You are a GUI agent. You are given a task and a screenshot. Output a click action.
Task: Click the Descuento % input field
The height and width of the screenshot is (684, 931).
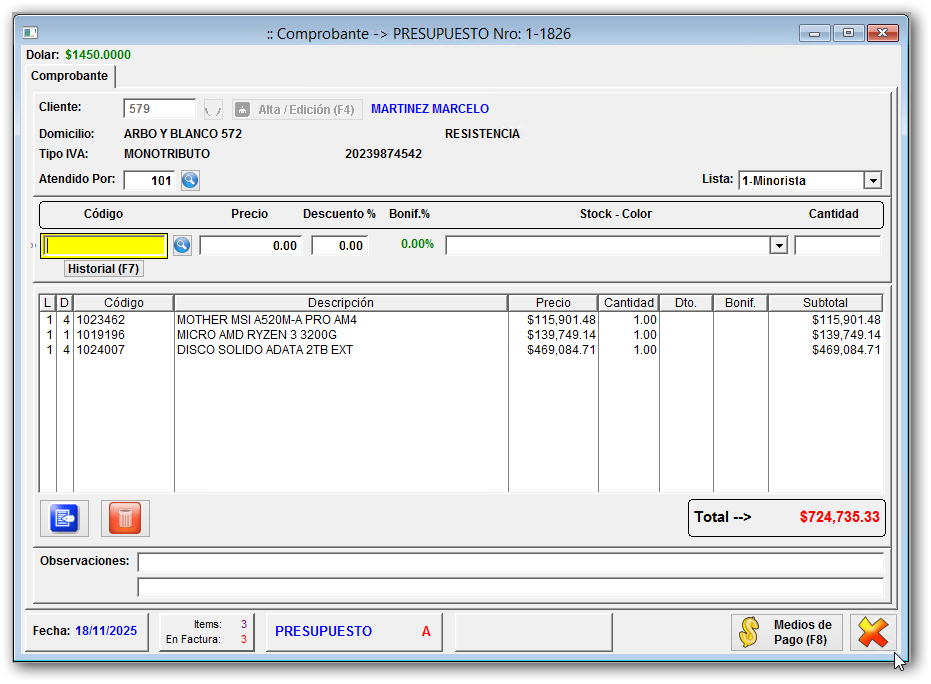pyautogui.click(x=340, y=246)
